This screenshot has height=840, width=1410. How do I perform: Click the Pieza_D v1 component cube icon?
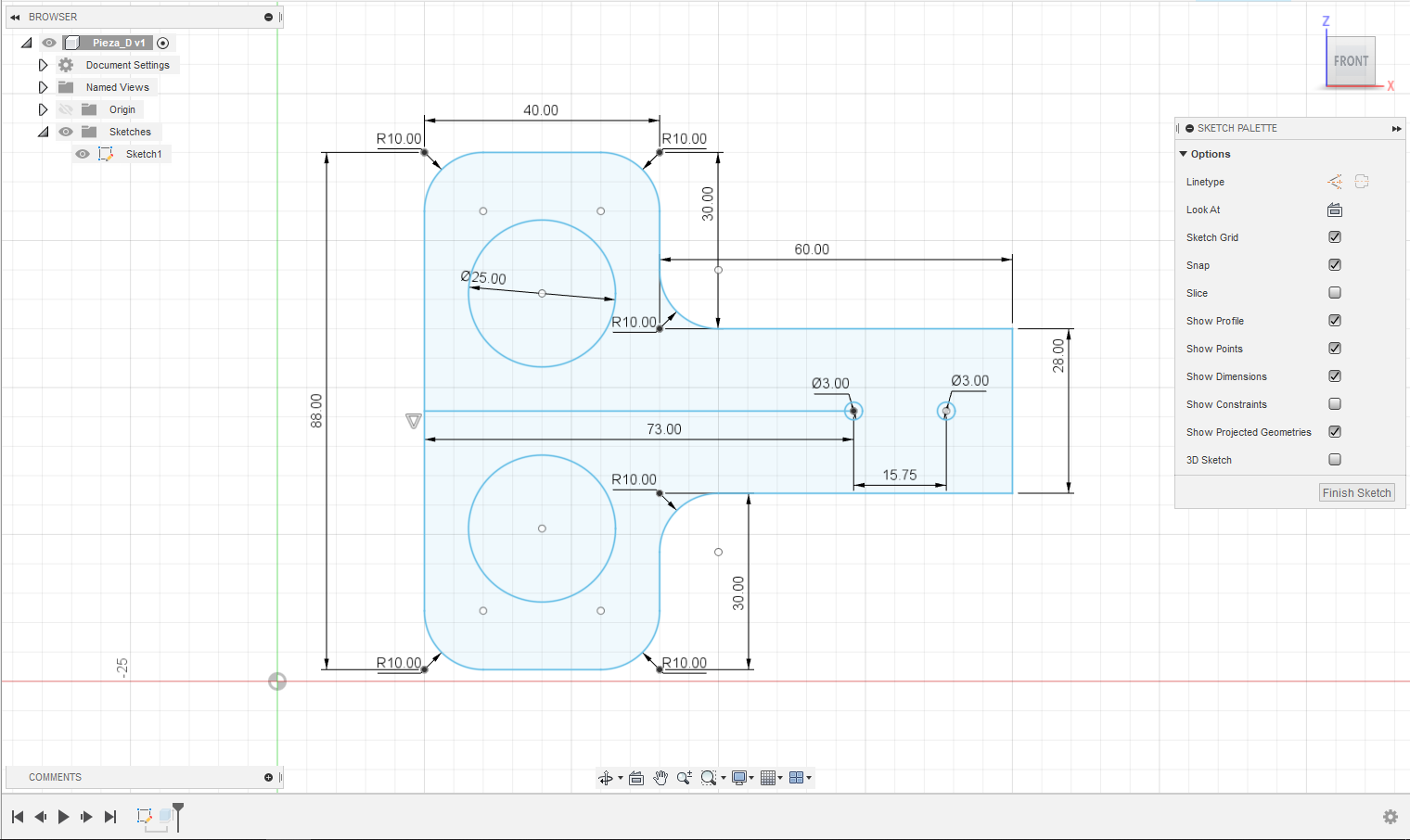point(72,43)
